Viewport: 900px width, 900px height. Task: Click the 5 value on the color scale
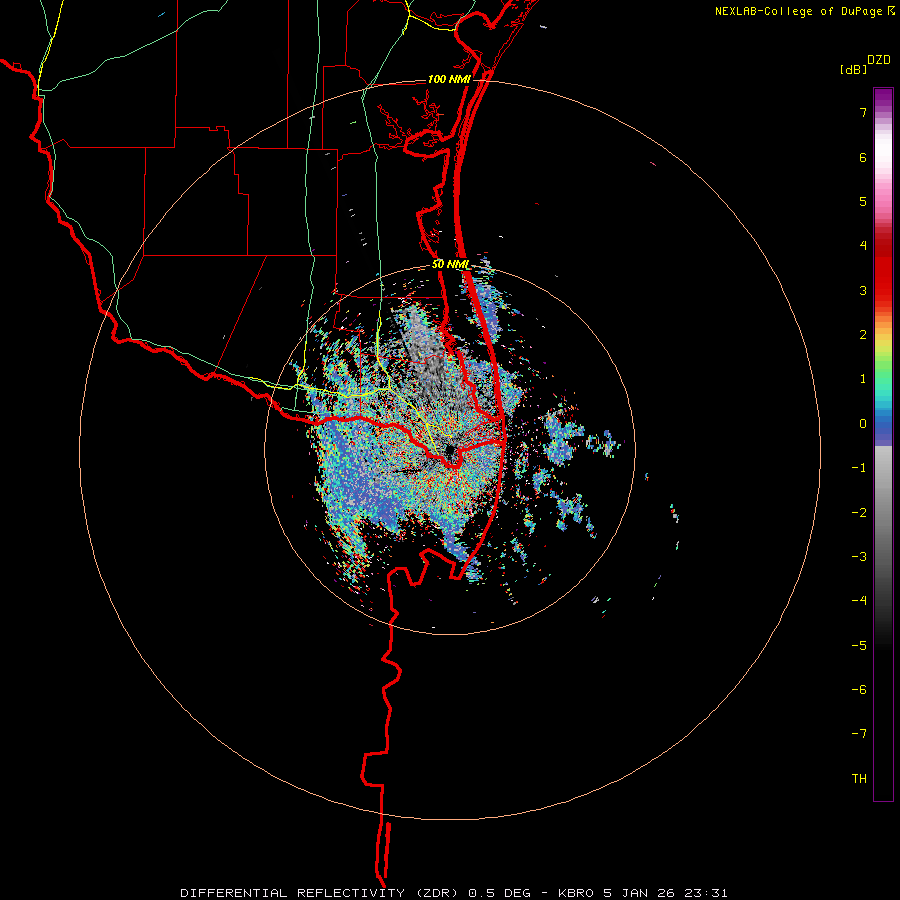pos(863,201)
